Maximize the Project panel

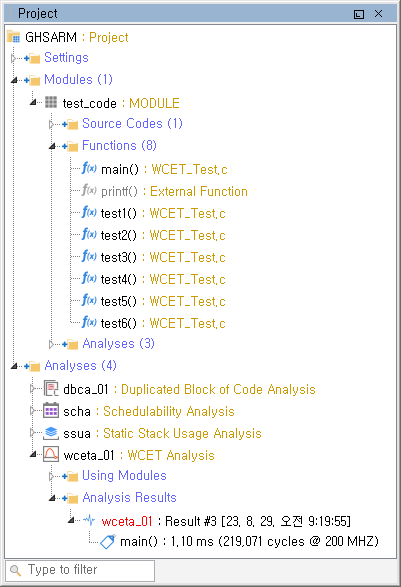359,14
